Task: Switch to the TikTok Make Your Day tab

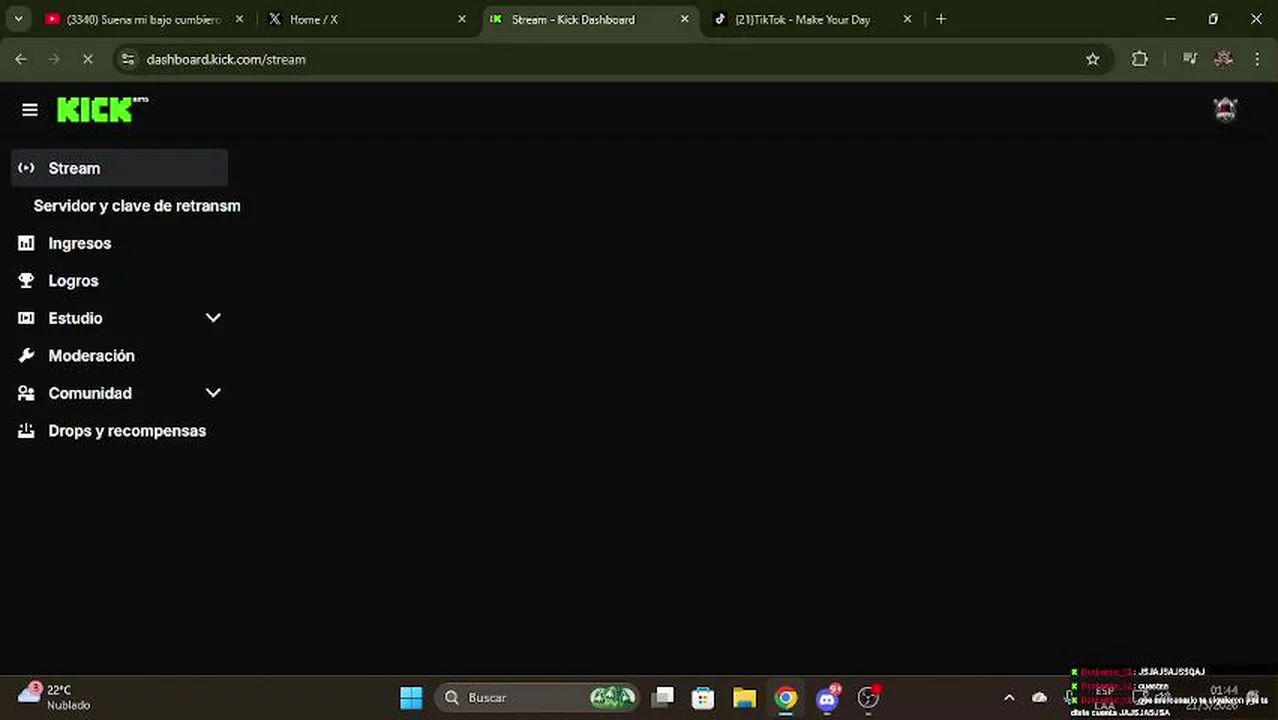Action: (x=813, y=19)
